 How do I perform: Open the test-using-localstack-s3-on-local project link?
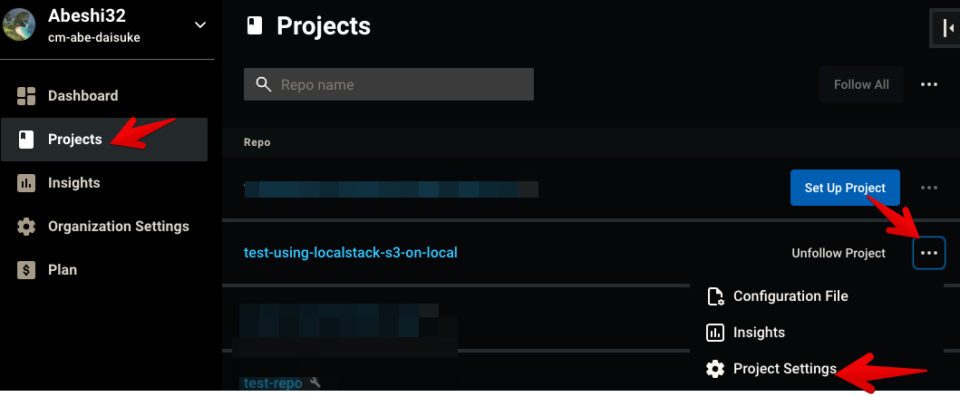coord(350,252)
